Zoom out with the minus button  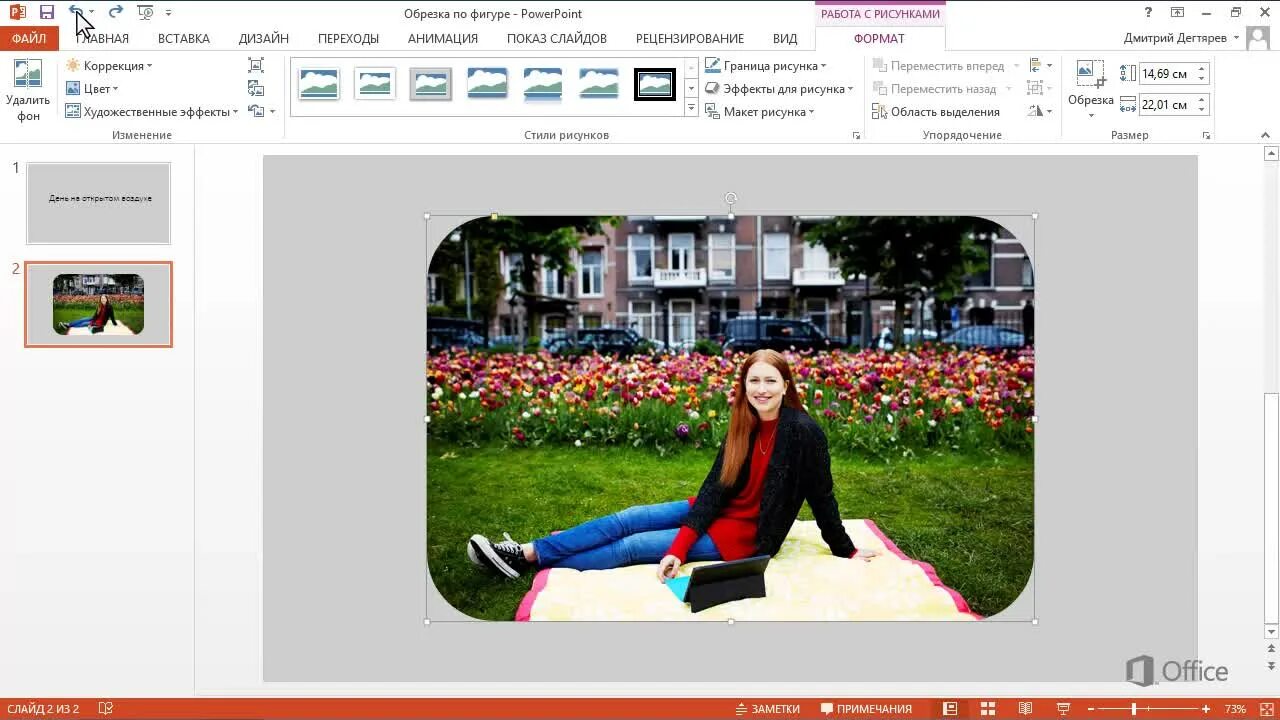(1090, 709)
